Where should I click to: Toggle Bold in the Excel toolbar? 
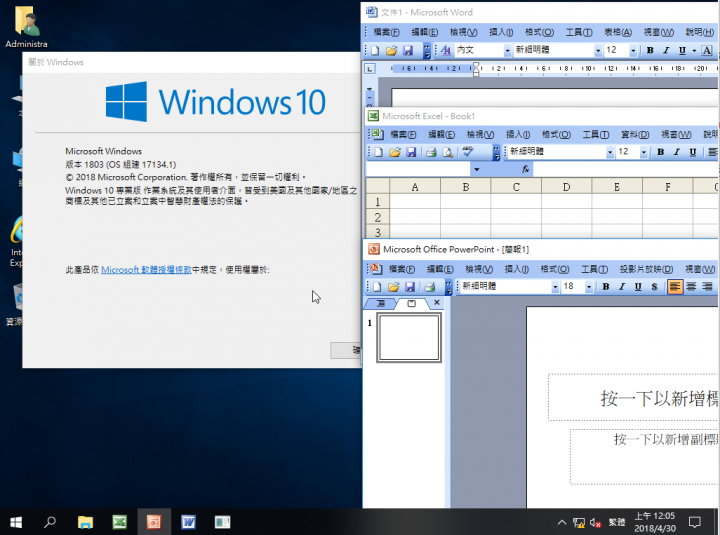(660, 152)
